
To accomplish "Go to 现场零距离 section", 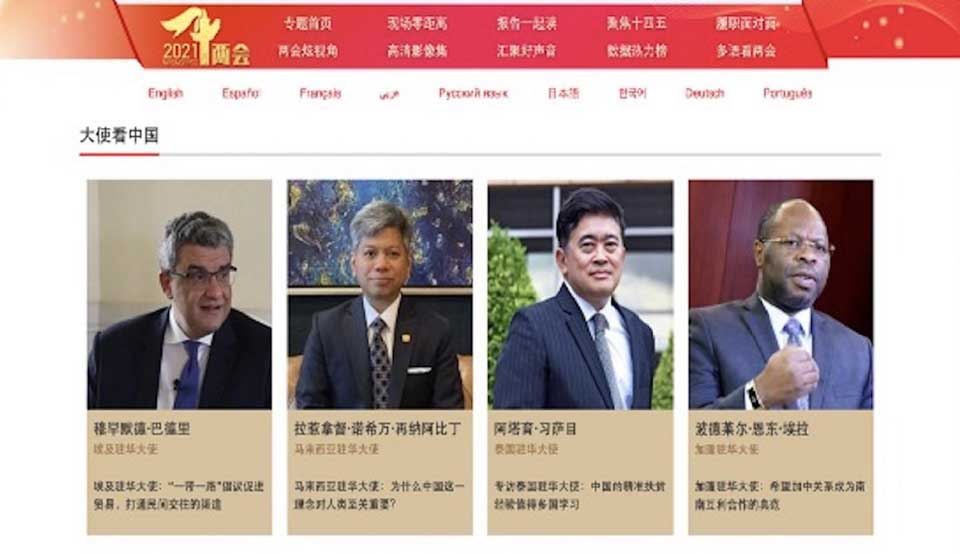I will pos(417,24).
